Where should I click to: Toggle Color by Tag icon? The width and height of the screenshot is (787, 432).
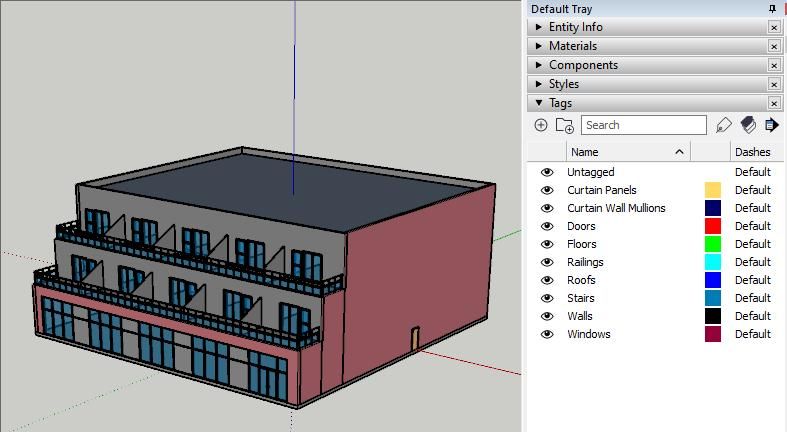tap(748, 125)
